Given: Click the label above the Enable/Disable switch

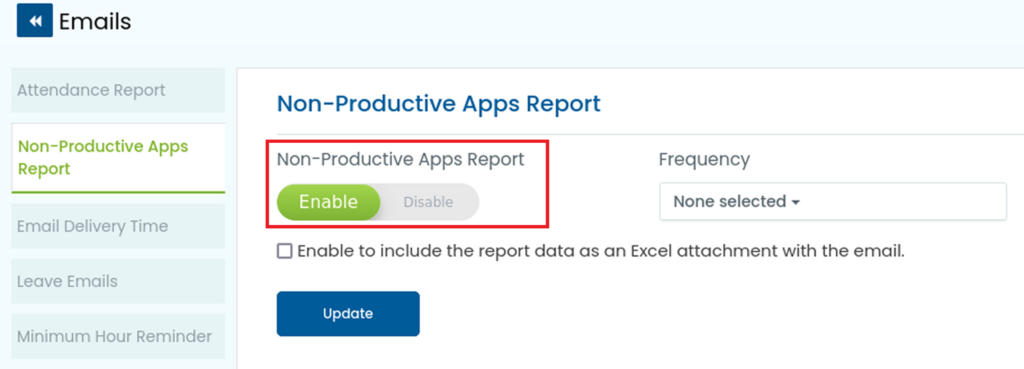Looking at the screenshot, I should (401, 159).
